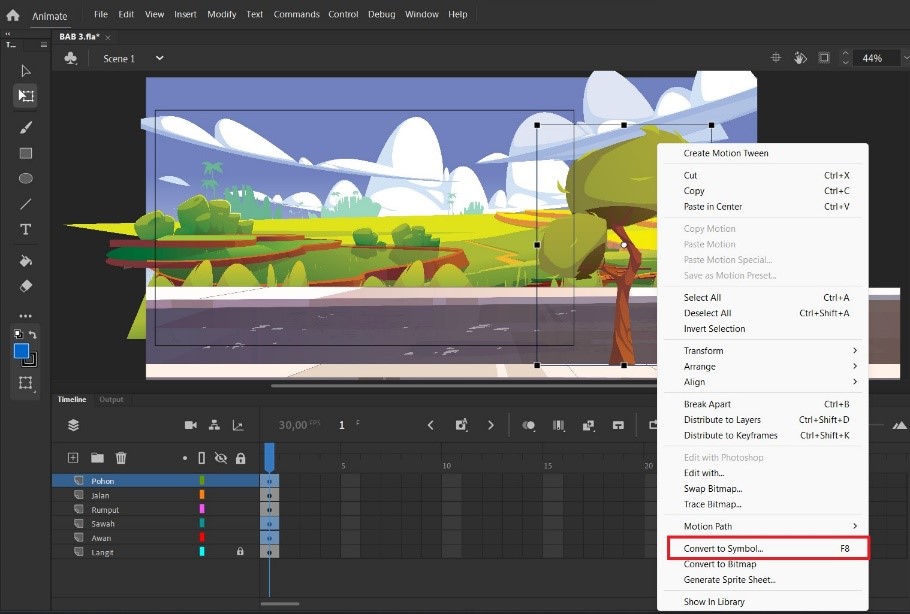Click the New Layer icon in timeline
Image resolution: width=910 pixels, height=614 pixels.
pos(73,458)
